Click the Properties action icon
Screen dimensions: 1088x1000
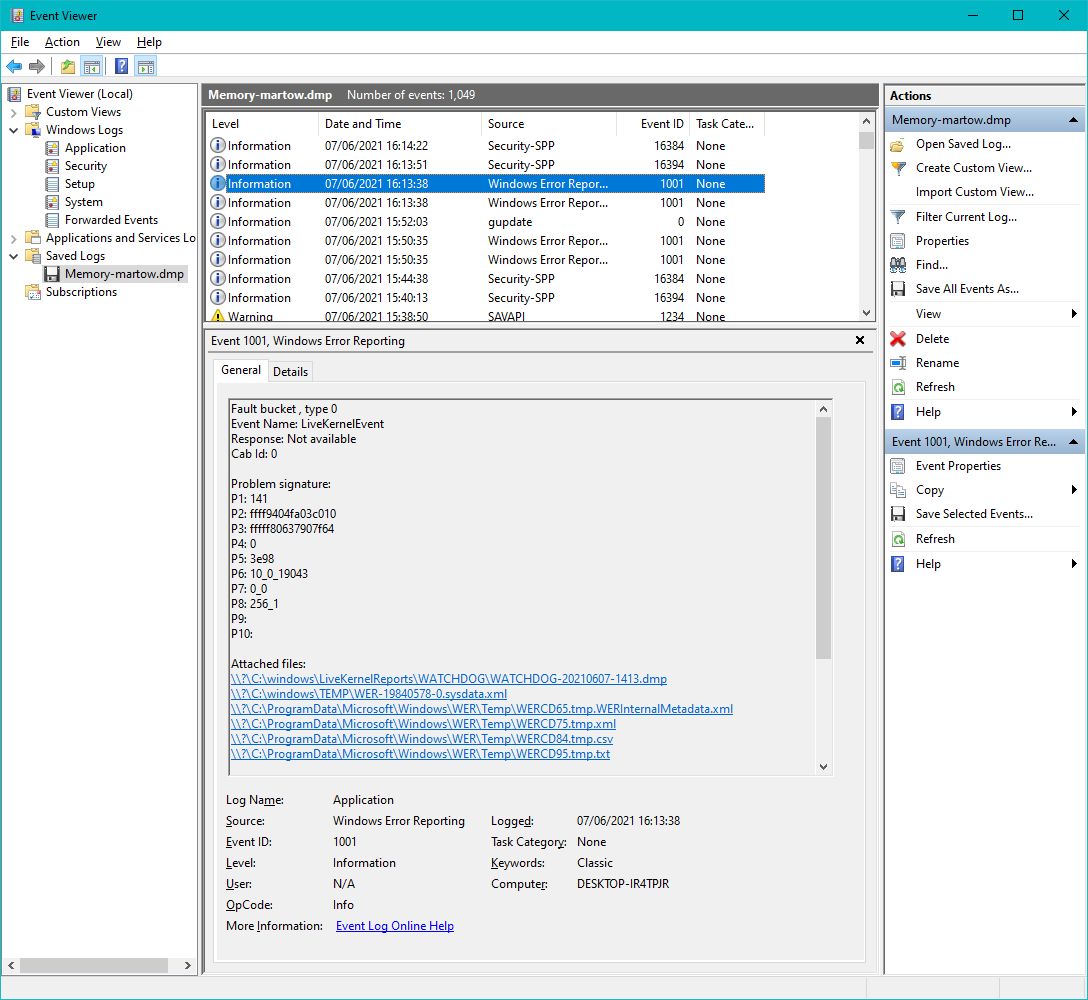coord(898,241)
